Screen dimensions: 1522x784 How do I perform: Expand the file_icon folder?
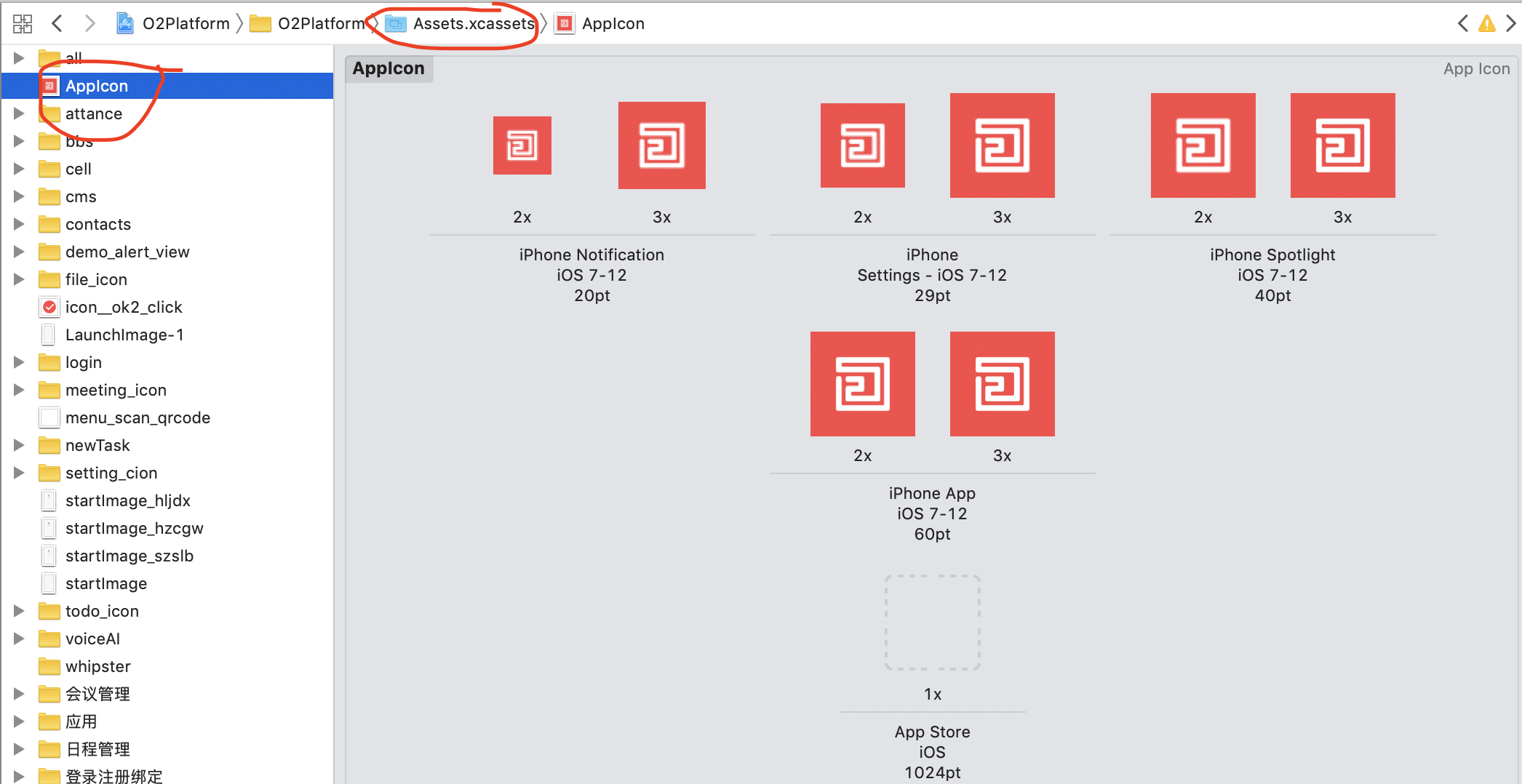coord(19,279)
